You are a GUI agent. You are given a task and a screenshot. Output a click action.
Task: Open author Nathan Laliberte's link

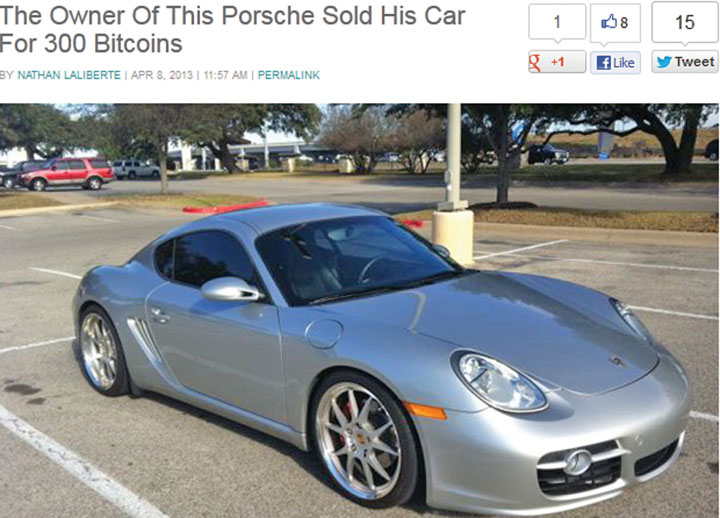[x=69, y=75]
